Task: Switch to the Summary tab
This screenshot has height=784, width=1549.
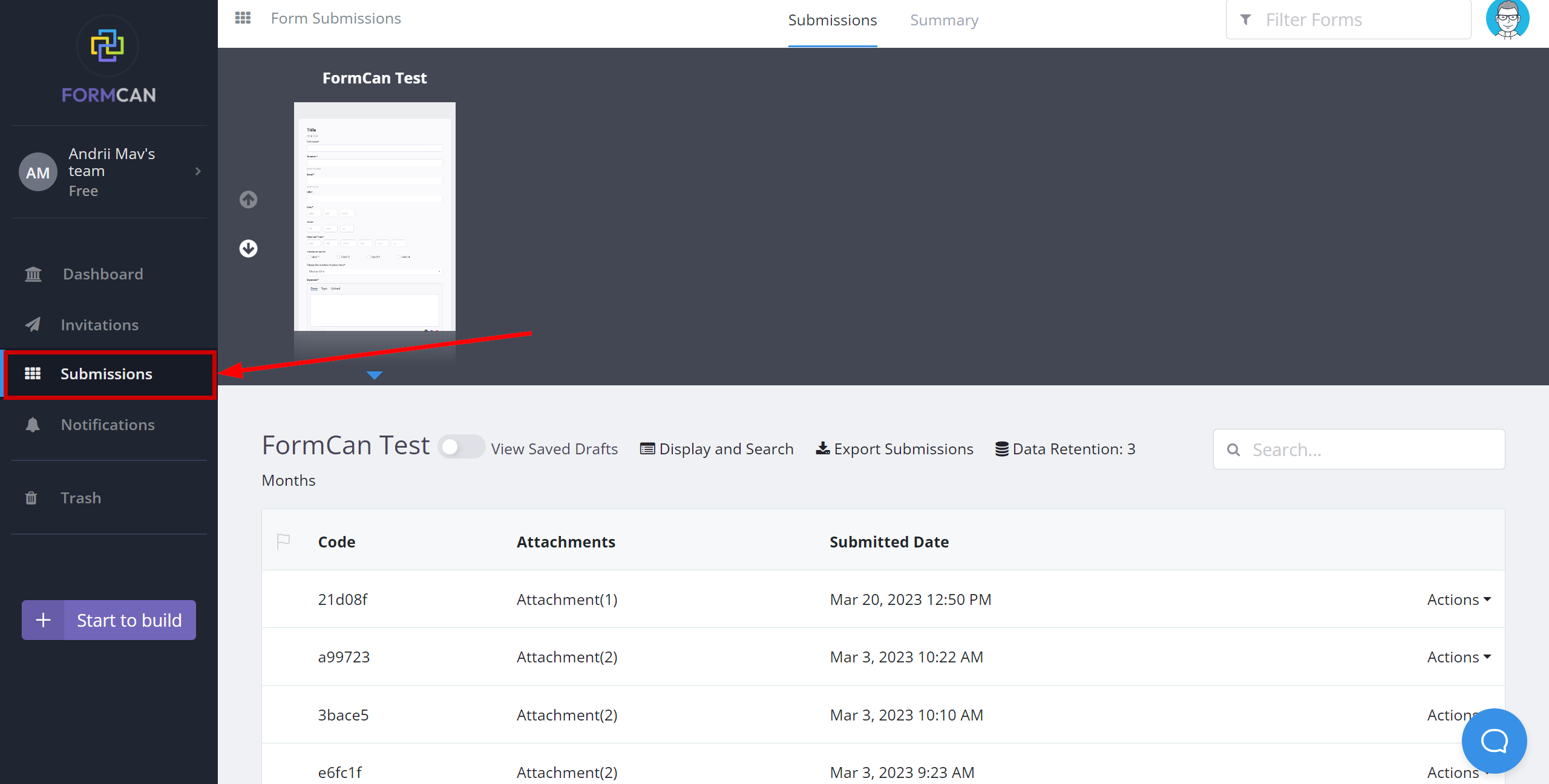Action: coord(944,19)
